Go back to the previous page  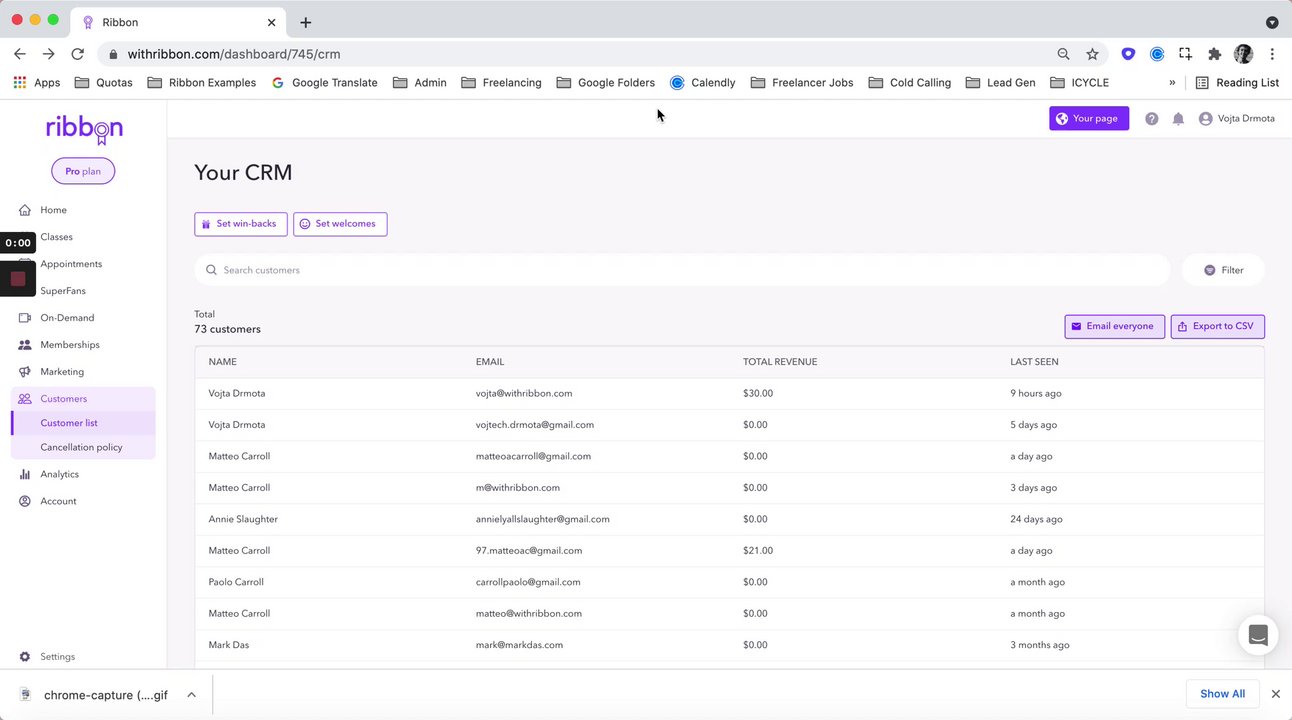pos(20,54)
